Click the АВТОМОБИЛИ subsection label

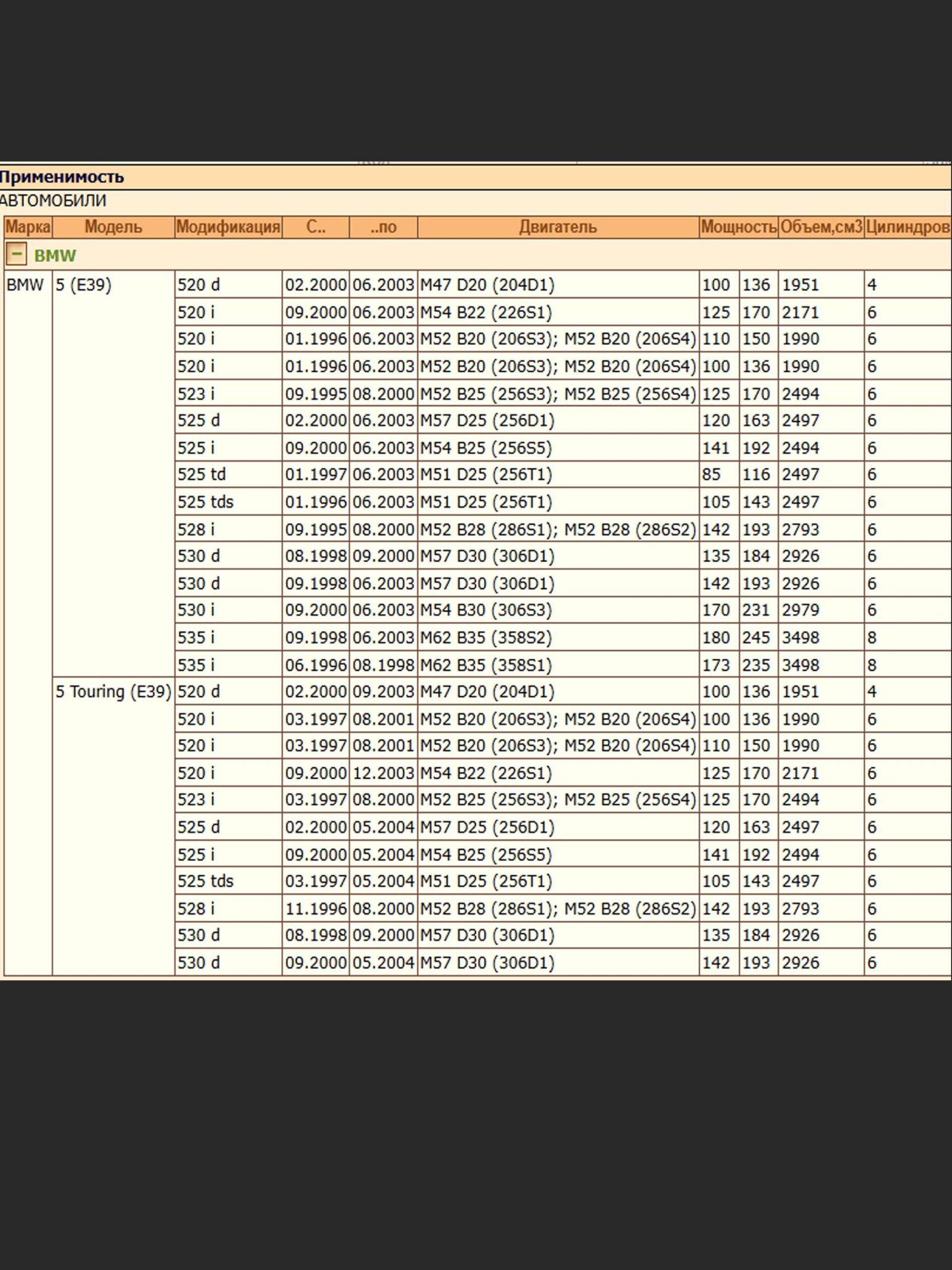(x=53, y=201)
